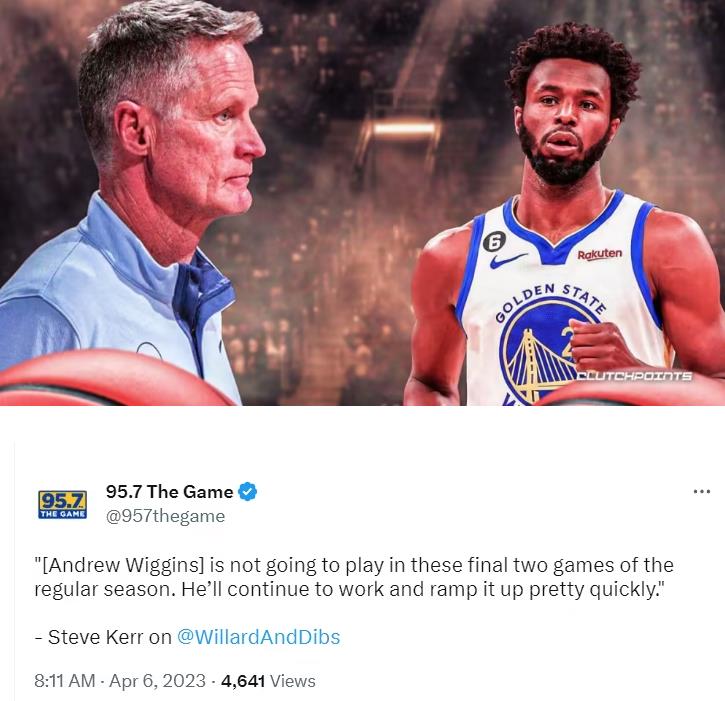Open the 95.7 The Game display name
Screen dimensions: 725x701
click(x=169, y=492)
